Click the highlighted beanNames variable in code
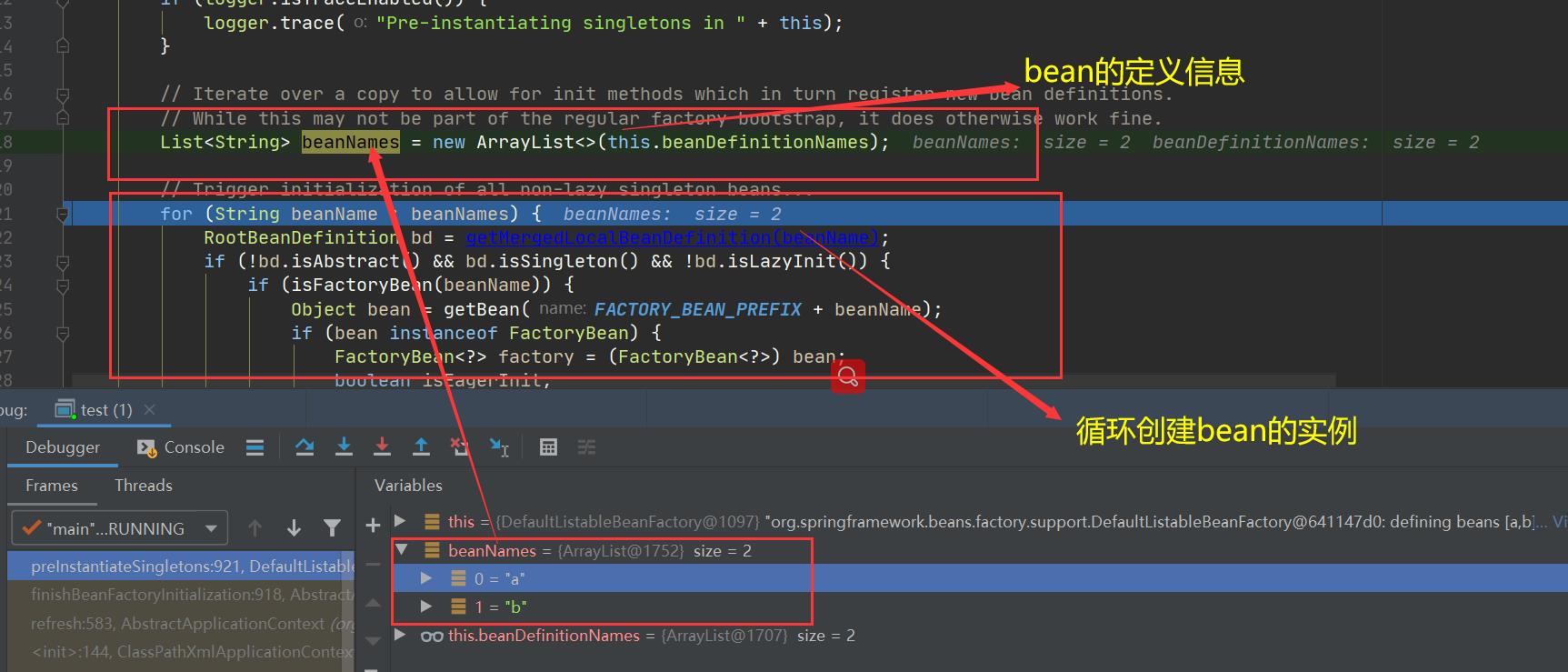The height and width of the screenshot is (672, 1568). 351,142
